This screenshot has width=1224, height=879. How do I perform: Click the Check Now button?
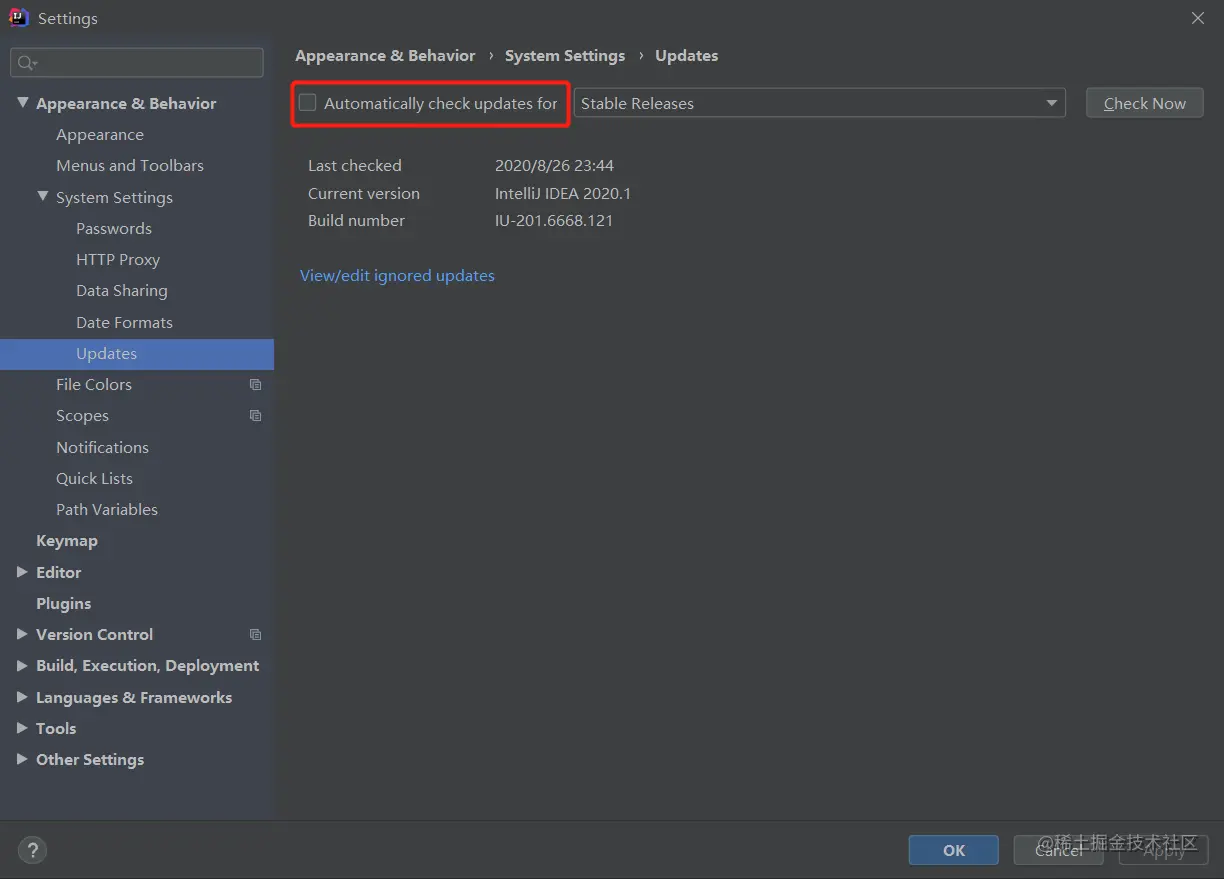point(1144,103)
